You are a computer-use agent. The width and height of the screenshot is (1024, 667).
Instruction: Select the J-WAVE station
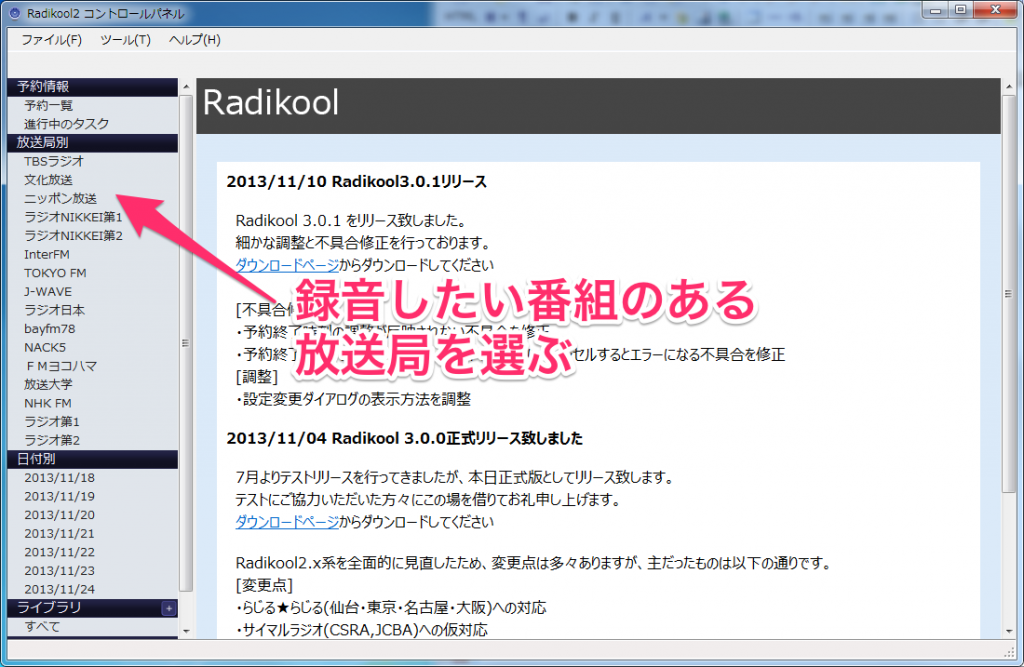(x=48, y=291)
